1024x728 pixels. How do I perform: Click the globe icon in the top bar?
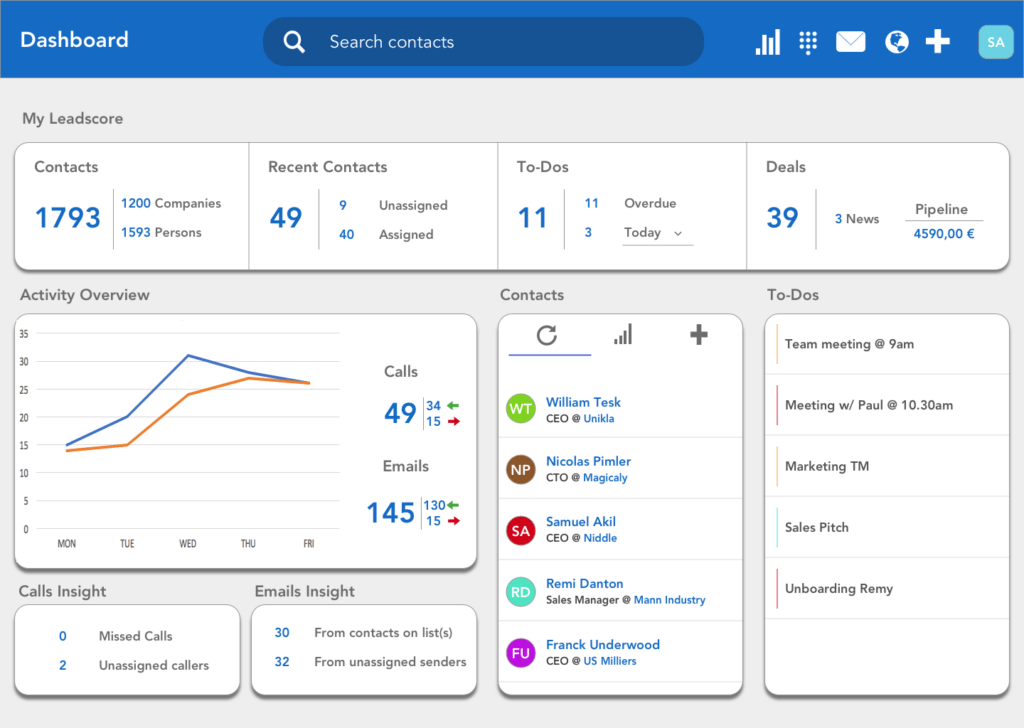[895, 41]
